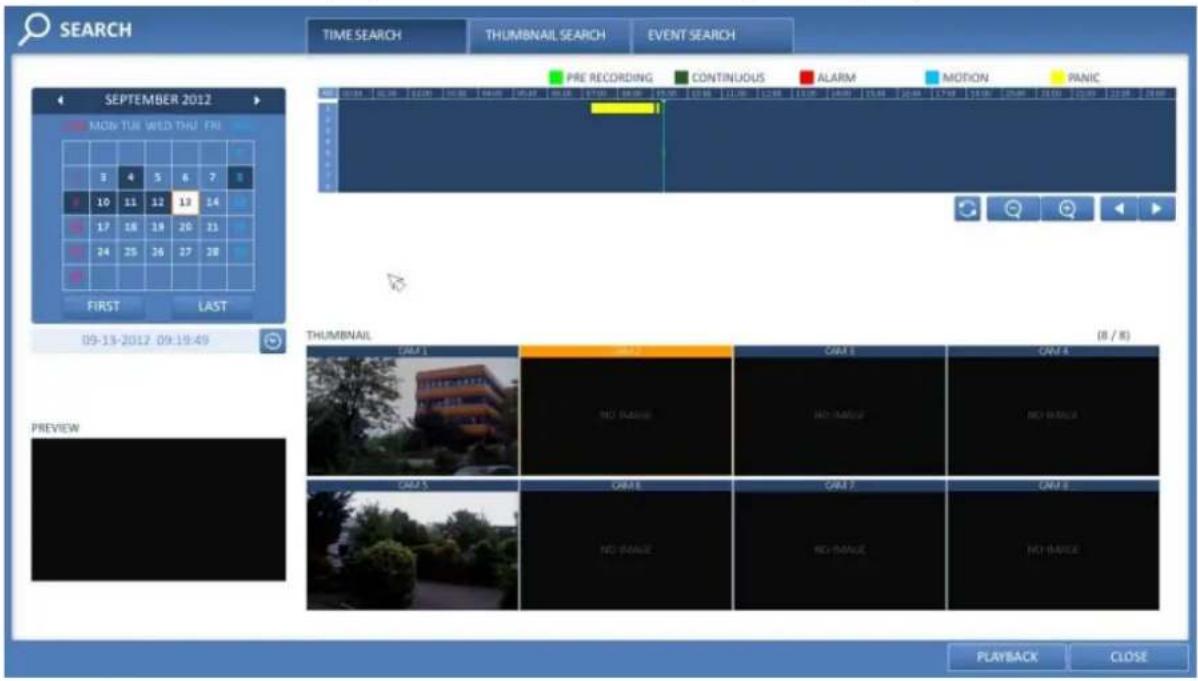Click the black PREVIEW video pane
This screenshot has width=1198, height=681.
click(x=159, y=509)
